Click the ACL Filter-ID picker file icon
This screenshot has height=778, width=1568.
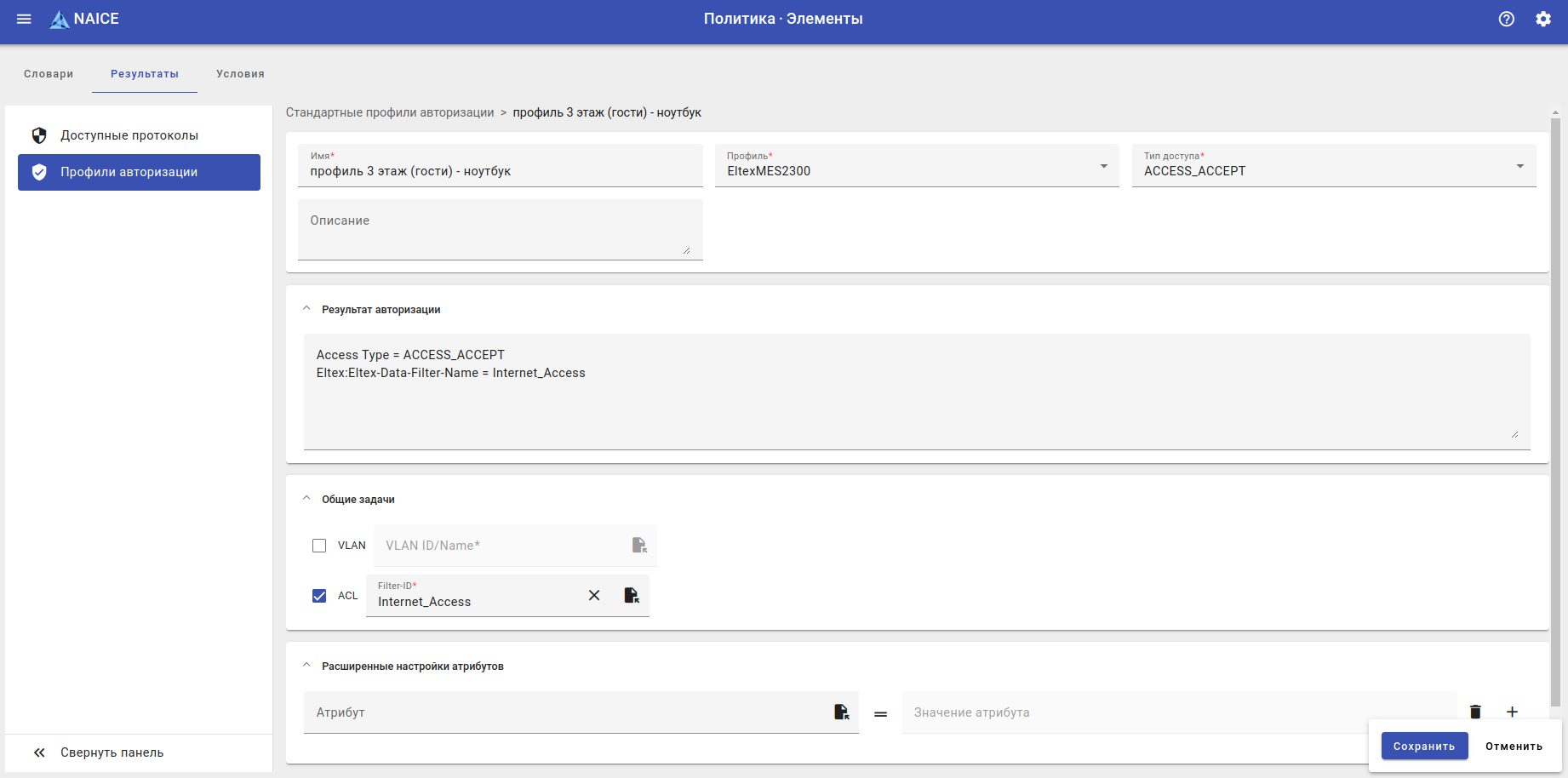(x=632, y=596)
